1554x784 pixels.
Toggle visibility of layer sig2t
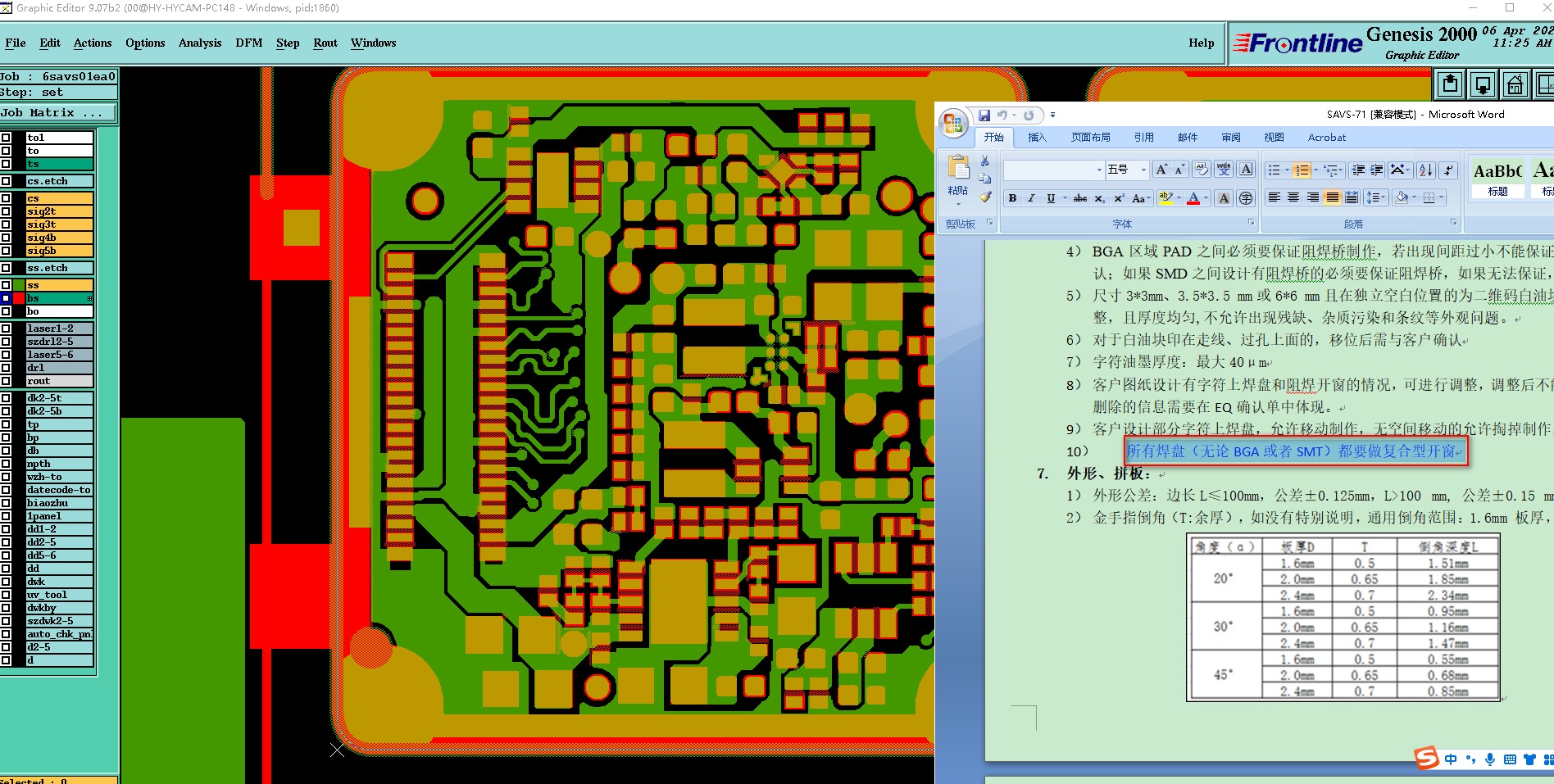[6, 211]
